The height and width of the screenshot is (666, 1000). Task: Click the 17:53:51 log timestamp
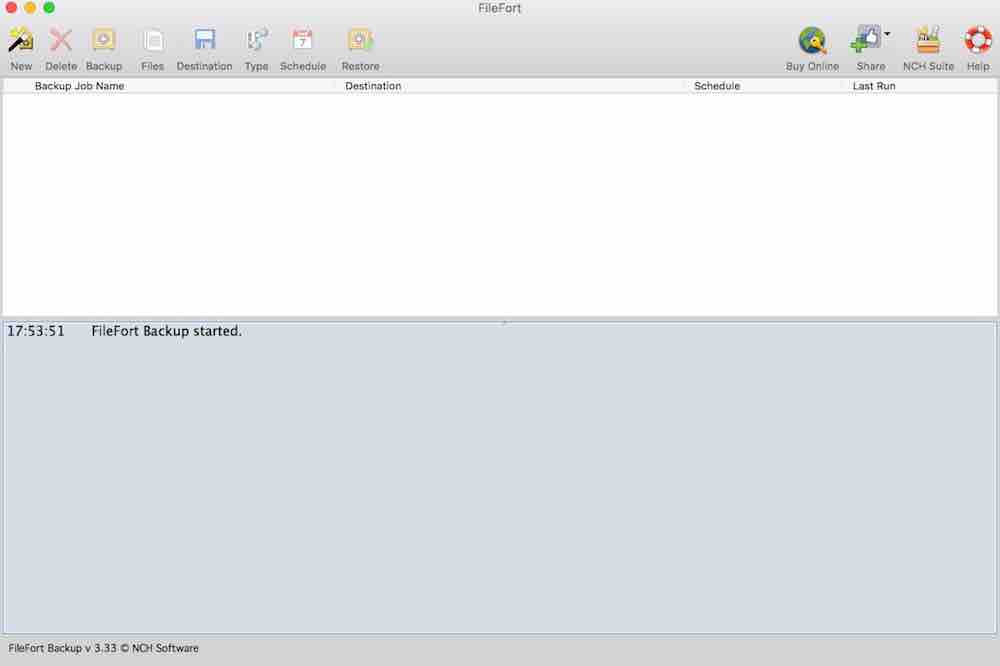click(36, 331)
